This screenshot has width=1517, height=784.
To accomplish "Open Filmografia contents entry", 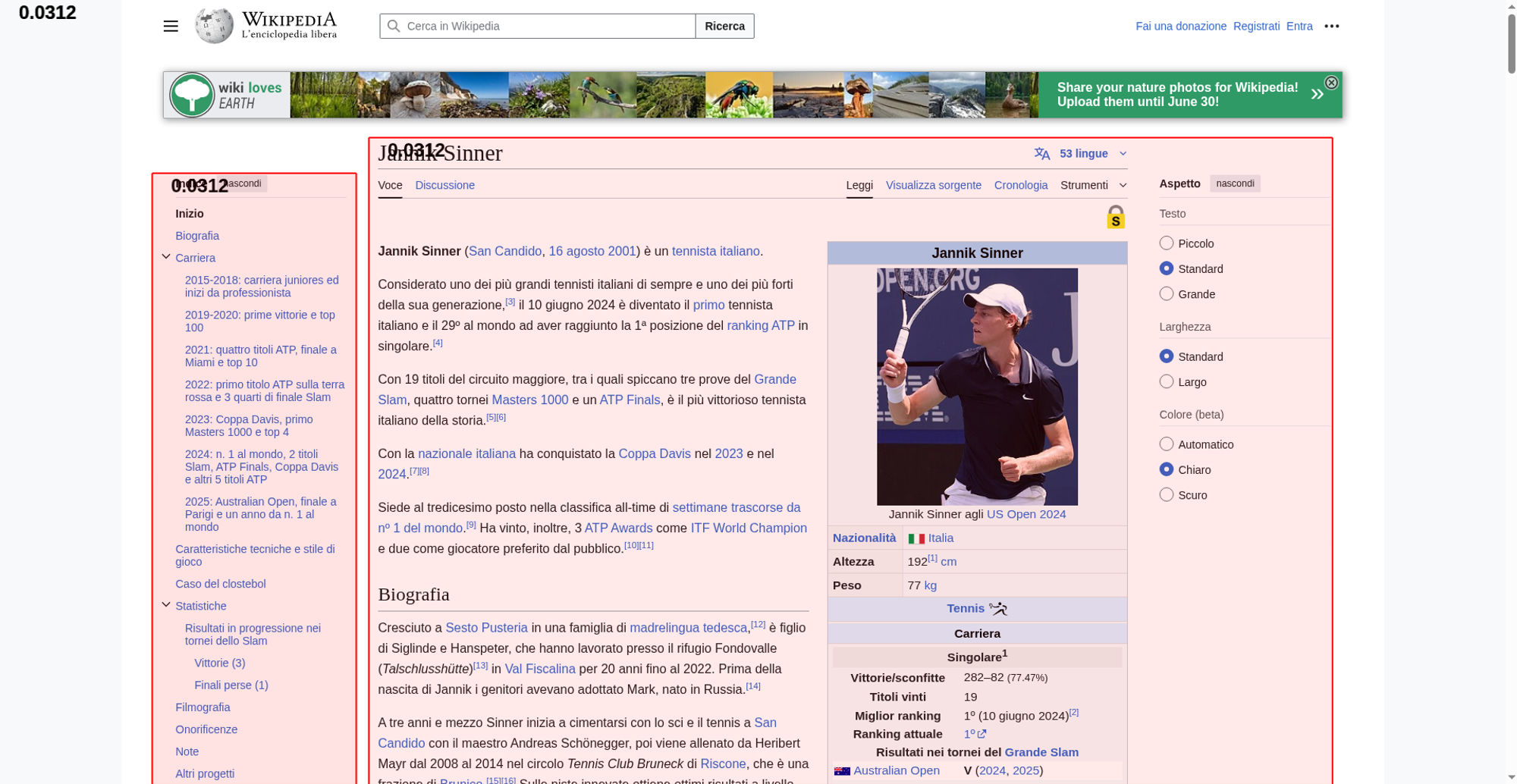I will click(203, 707).
